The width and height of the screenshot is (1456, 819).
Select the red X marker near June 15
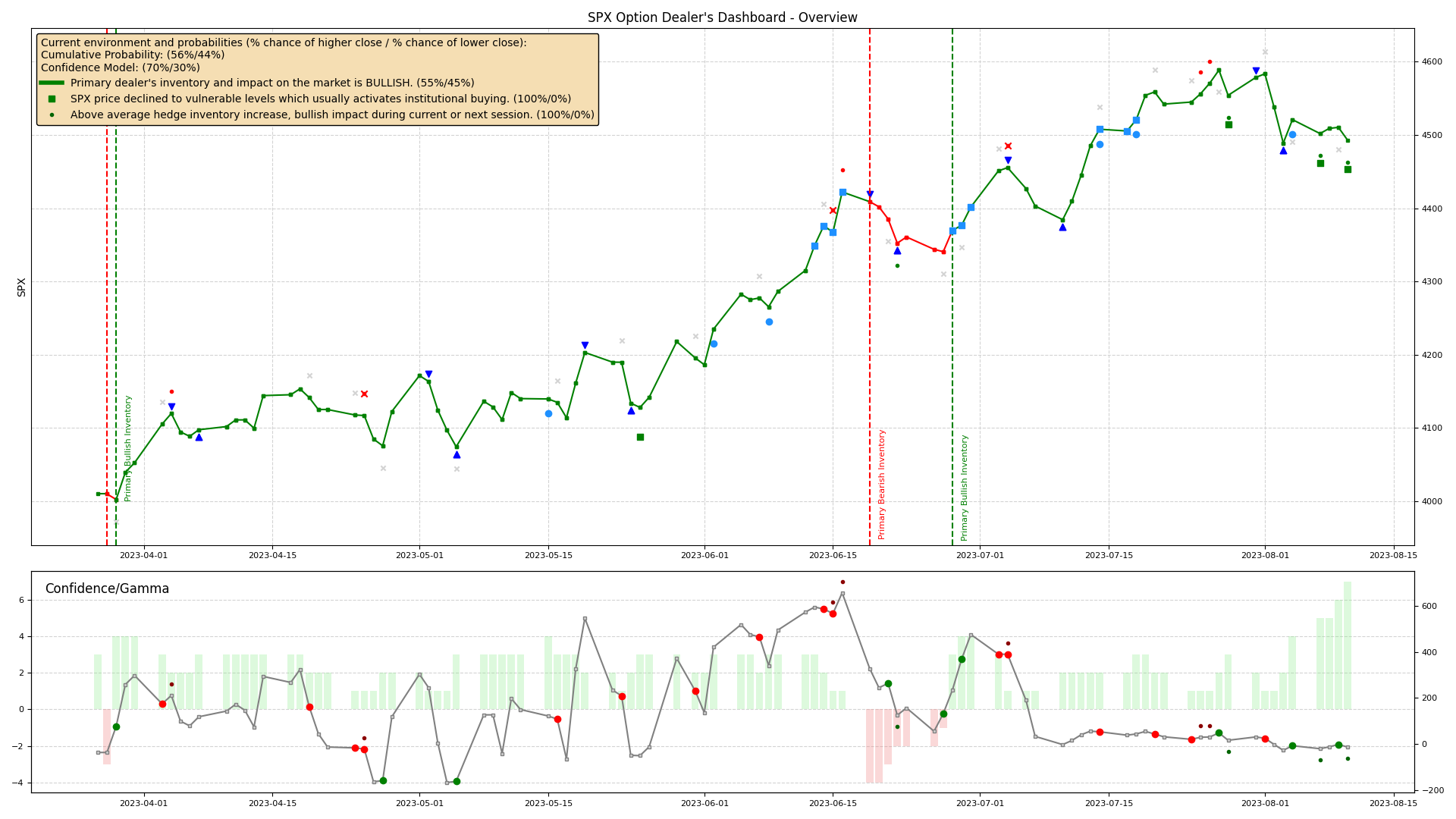pyautogui.click(x=833, y=210)
